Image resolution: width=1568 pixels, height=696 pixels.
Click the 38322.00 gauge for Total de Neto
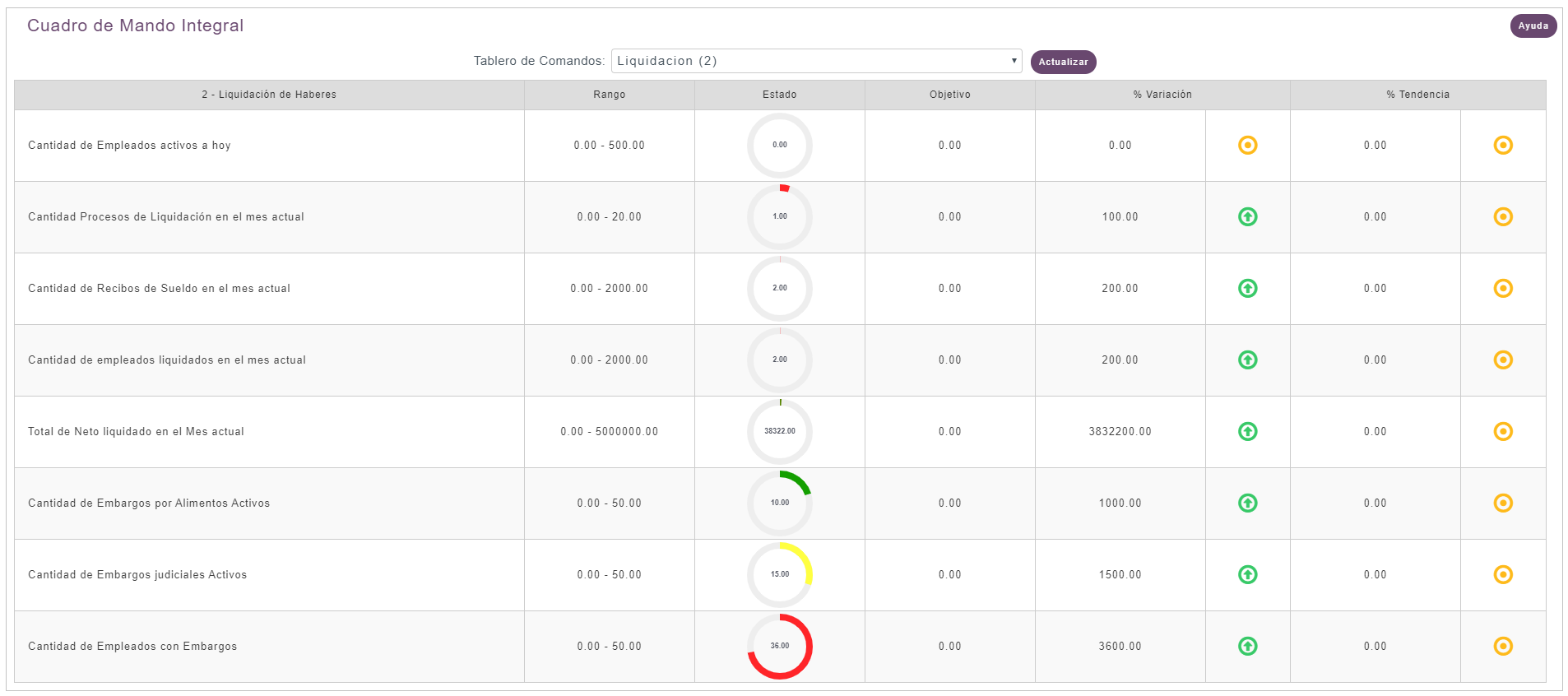pyautogui.click(x=779, y=432)
